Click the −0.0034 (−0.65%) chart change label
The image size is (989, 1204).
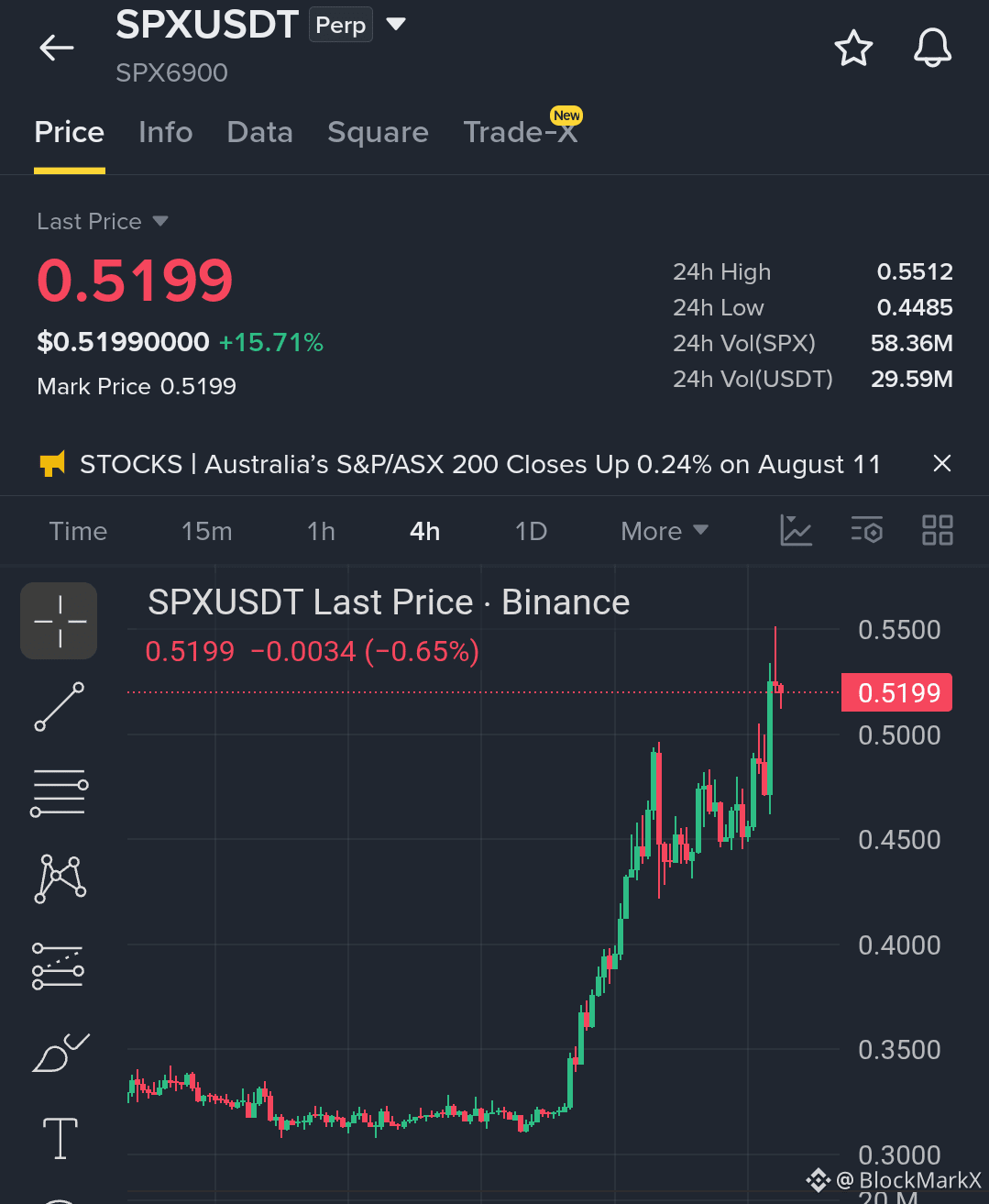pyautogui.click(x=365, y=652)
